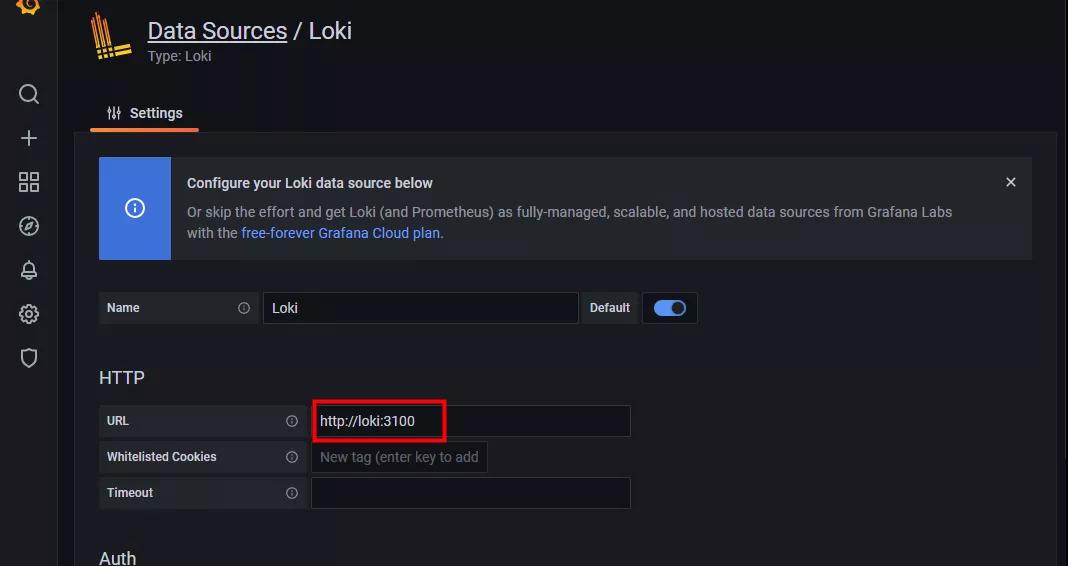Click the Whitelisted Cookies tag input
This screenshot has height=566, width=1068.
point(399,457)
